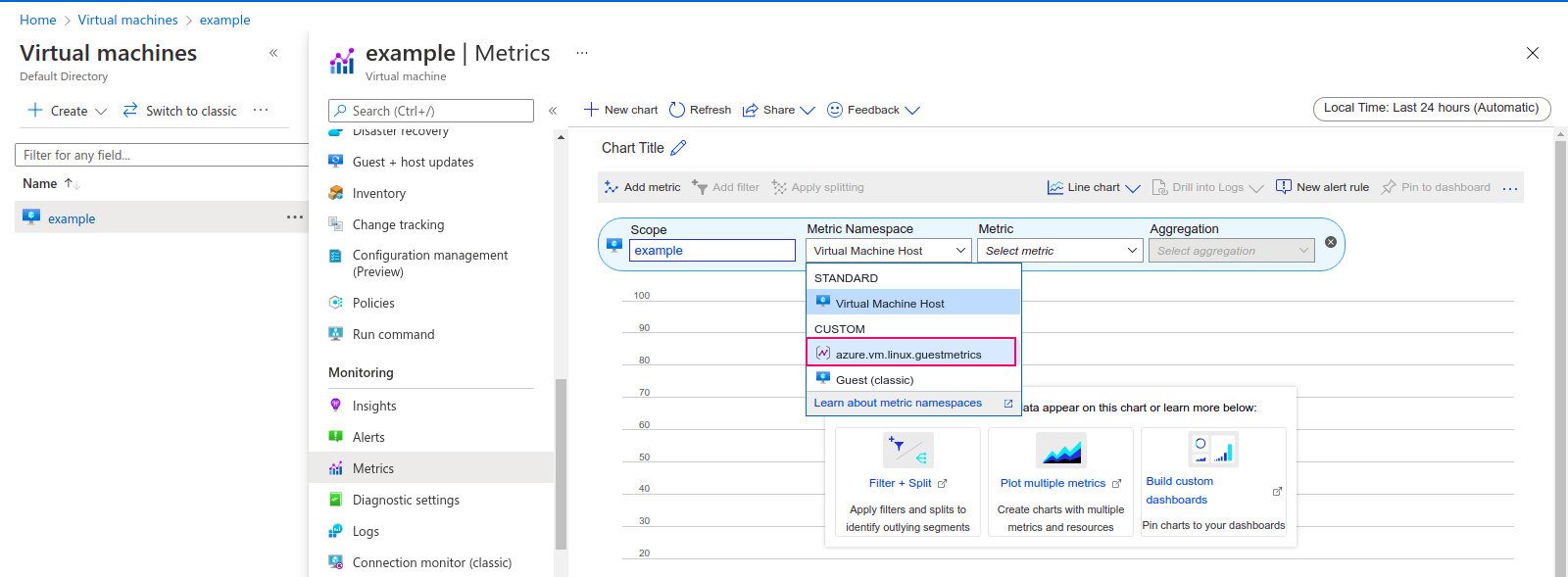The height and width of the screenshot is (577, 1568).
Task: Click Apply splitting in the chart toolbar
Action: tap(817, 187)
